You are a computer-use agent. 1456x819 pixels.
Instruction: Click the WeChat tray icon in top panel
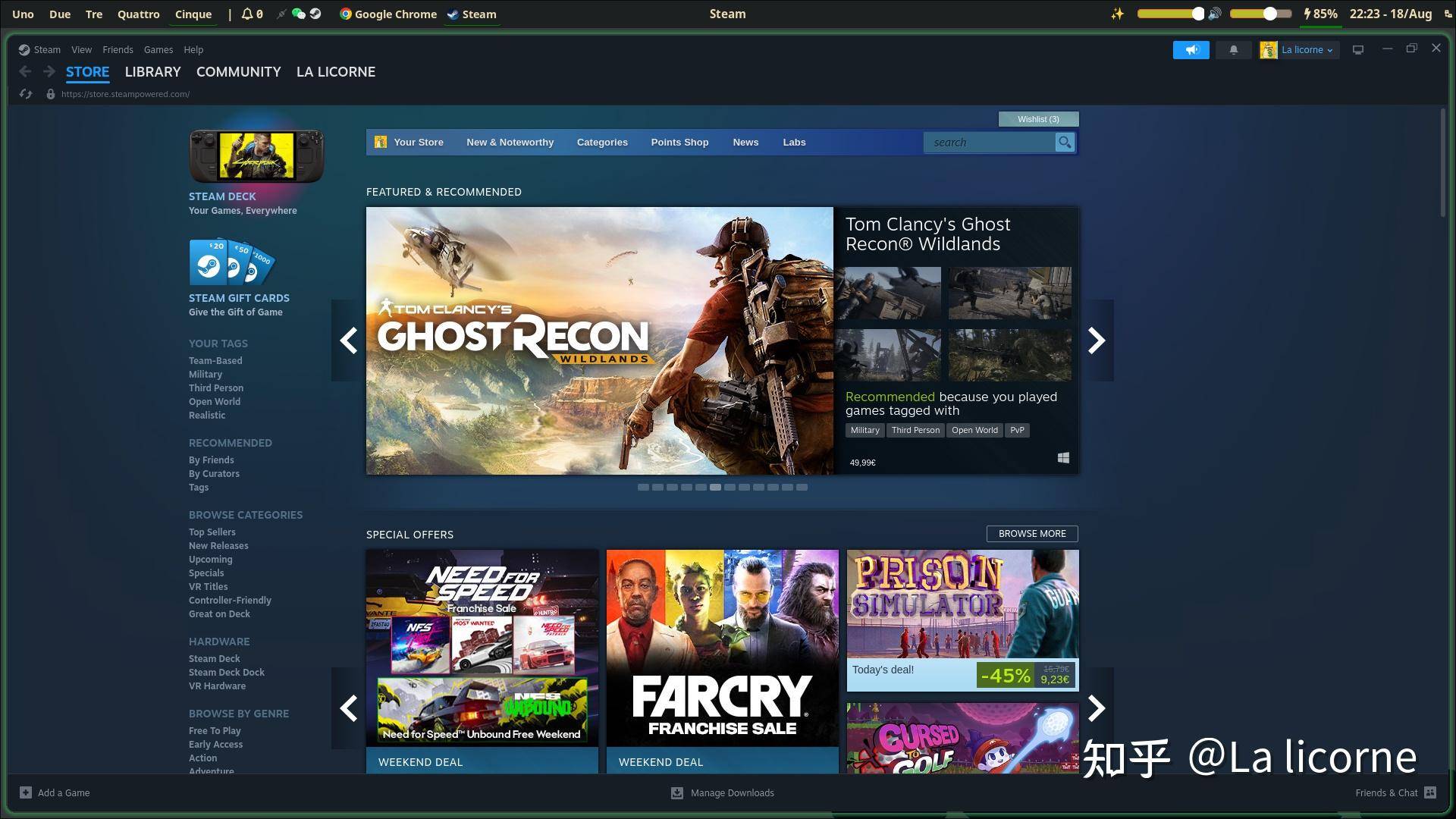(x=299, y=14)
